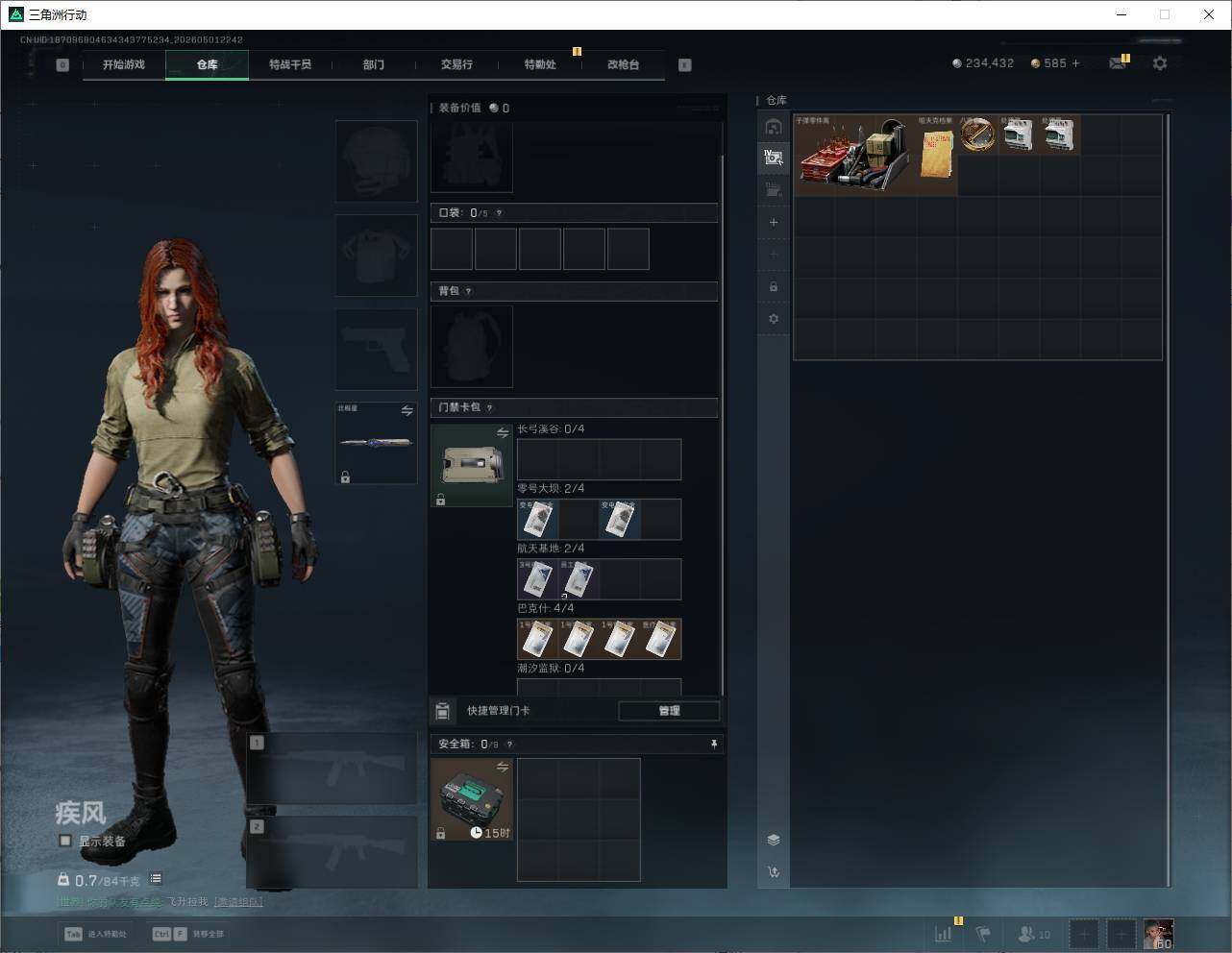Select the melee knife slot

(377, 443)
